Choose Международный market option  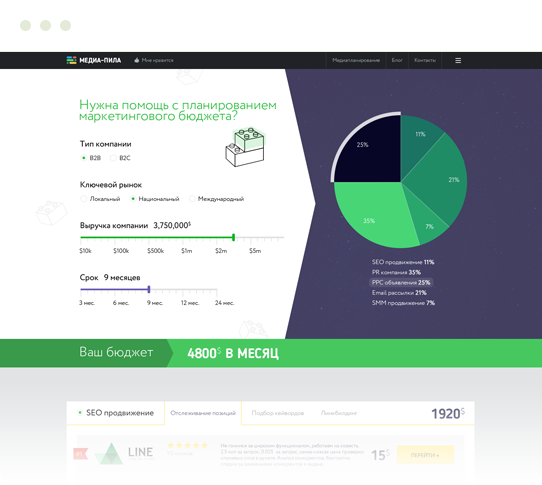tap(216, 199)
